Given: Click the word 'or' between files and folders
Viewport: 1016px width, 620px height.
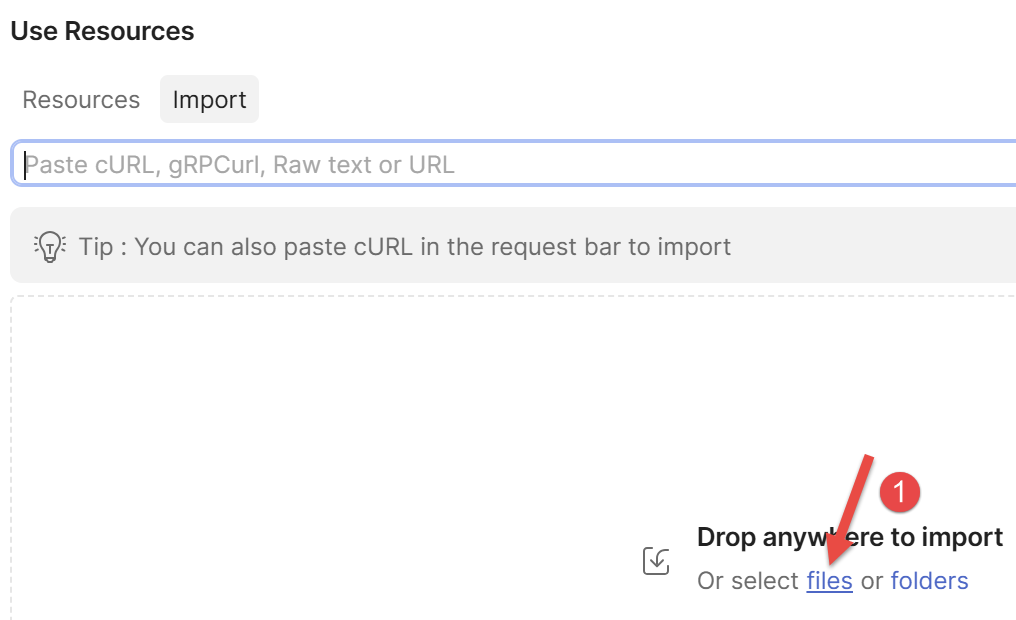Looking at the screenshot, I should (872, 581).
